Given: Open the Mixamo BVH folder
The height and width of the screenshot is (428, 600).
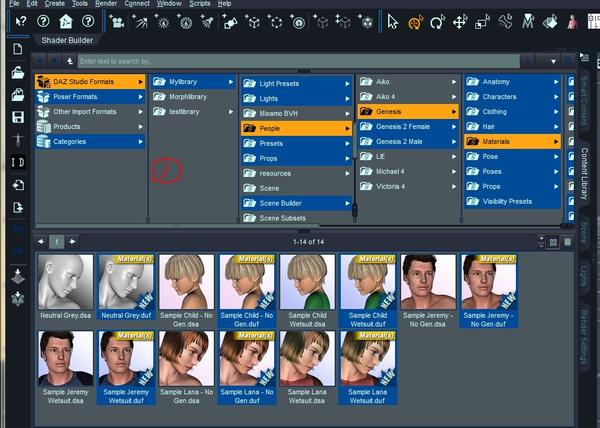Looking at the screenshot, I should click(x=297, y=114).
